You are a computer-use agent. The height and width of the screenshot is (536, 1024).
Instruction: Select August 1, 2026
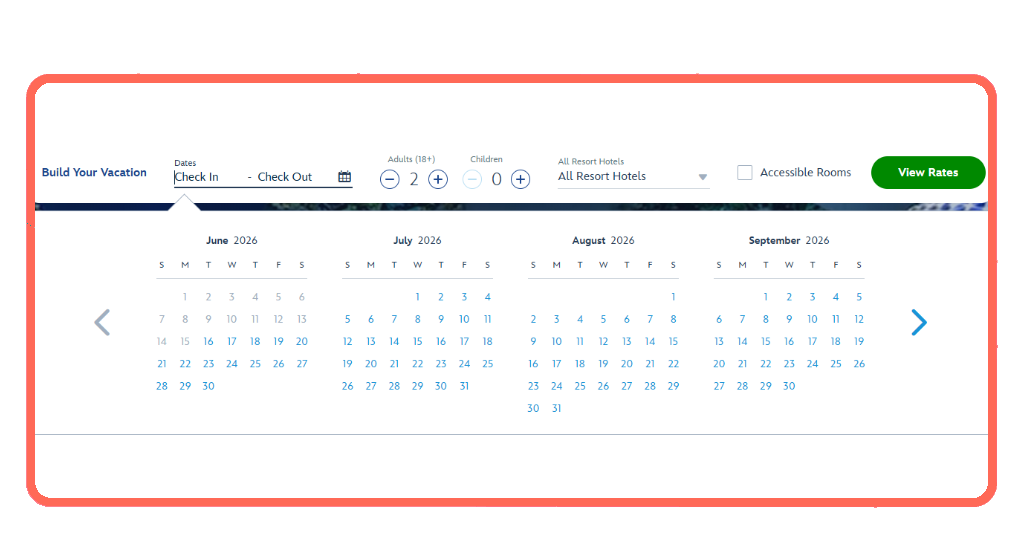point(673,297)
